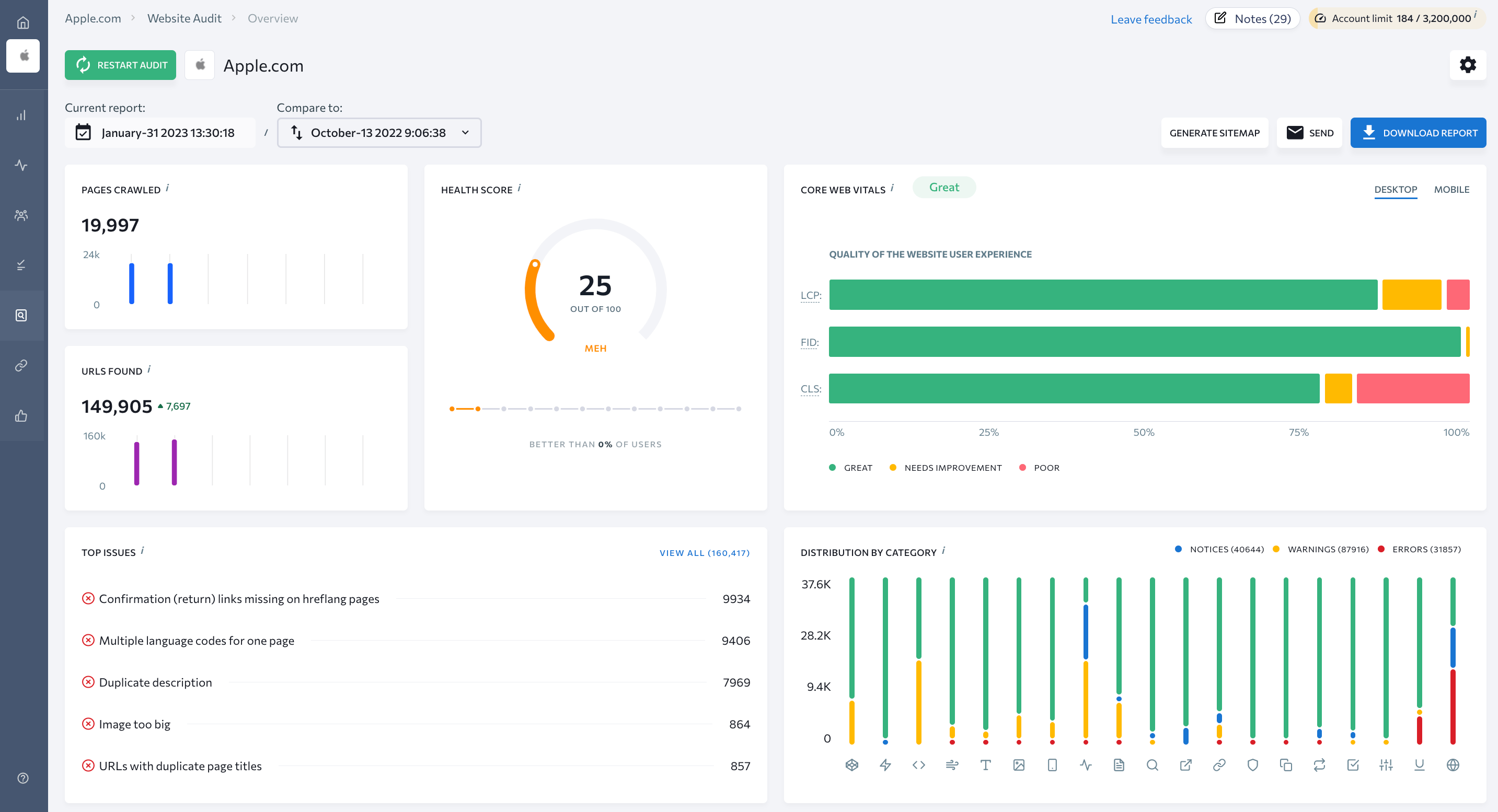Open 'URLs with duplicate page titles' issue
Image resolution: width=1498 pixels, height=812 pixels.
tap(416, 766)
